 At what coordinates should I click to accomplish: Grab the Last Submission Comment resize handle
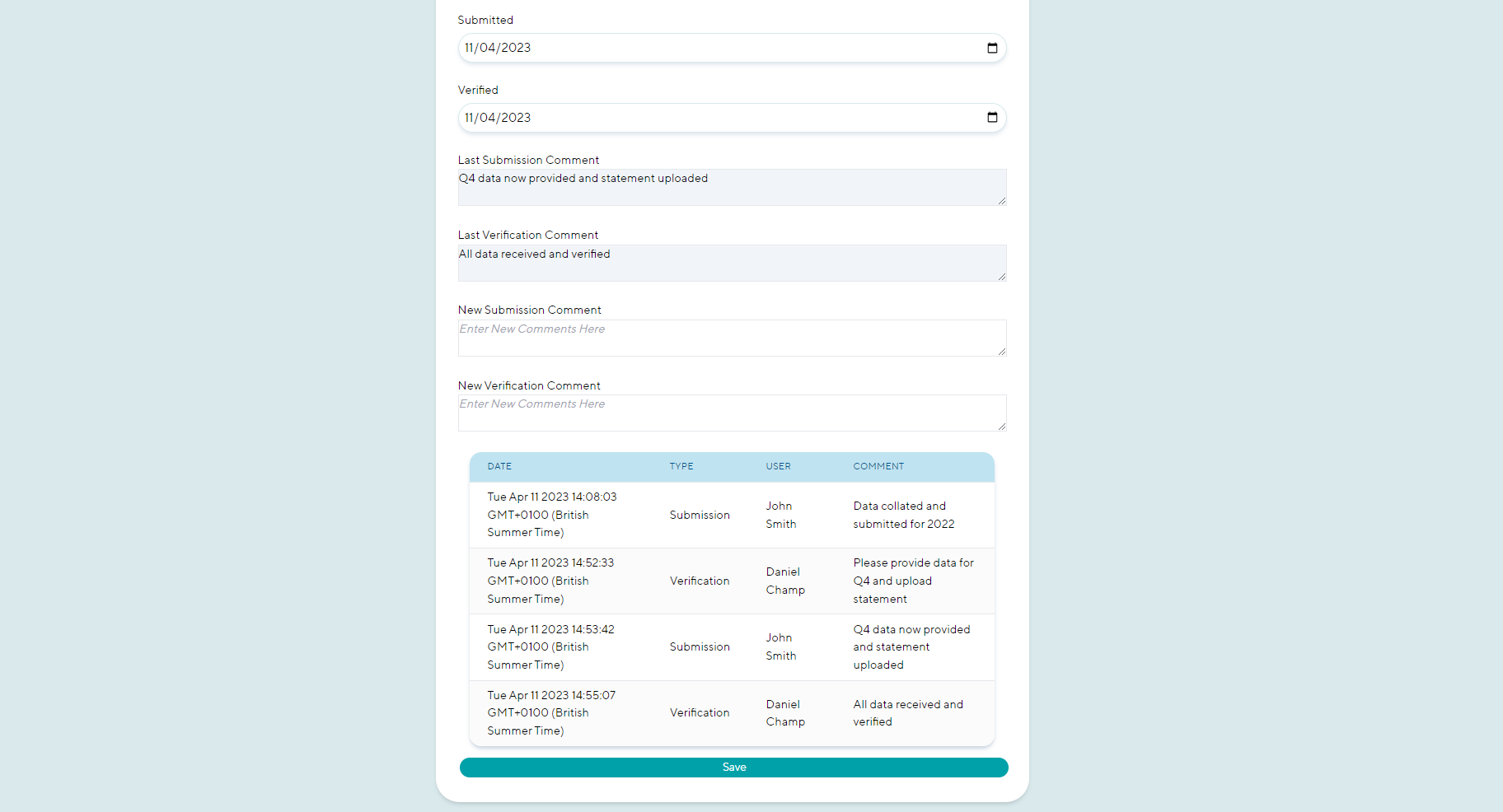coord(1001,201)
